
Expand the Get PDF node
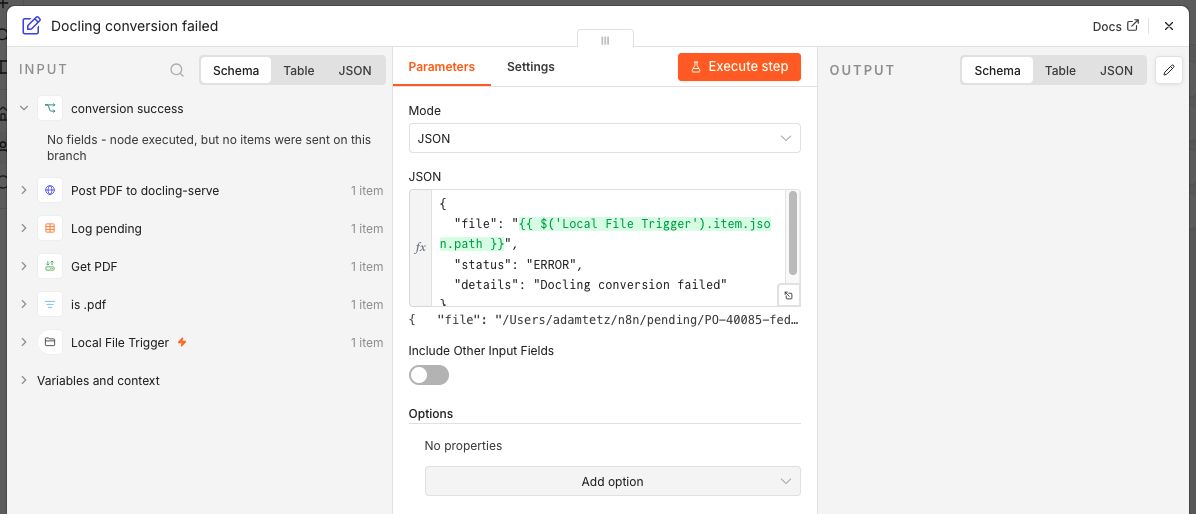tap(24, 266)
